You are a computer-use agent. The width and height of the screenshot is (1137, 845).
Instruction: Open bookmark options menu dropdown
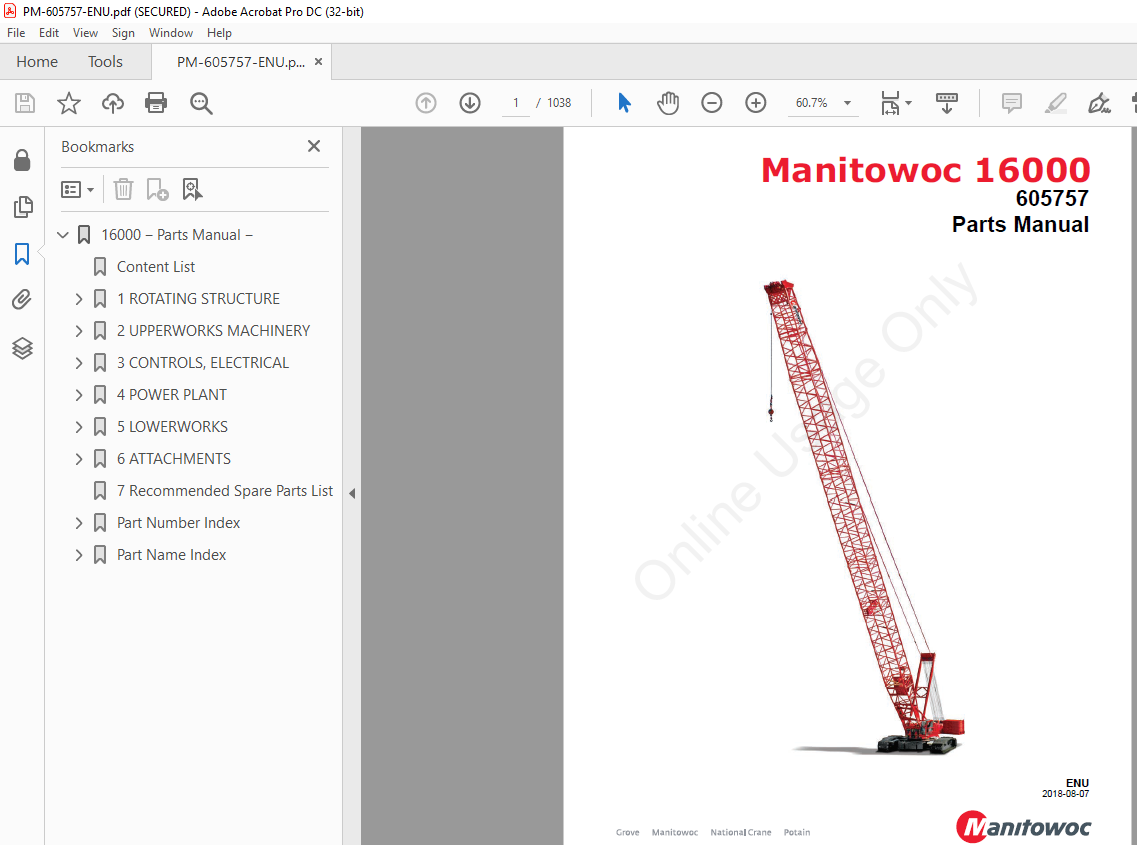[78, 189]
